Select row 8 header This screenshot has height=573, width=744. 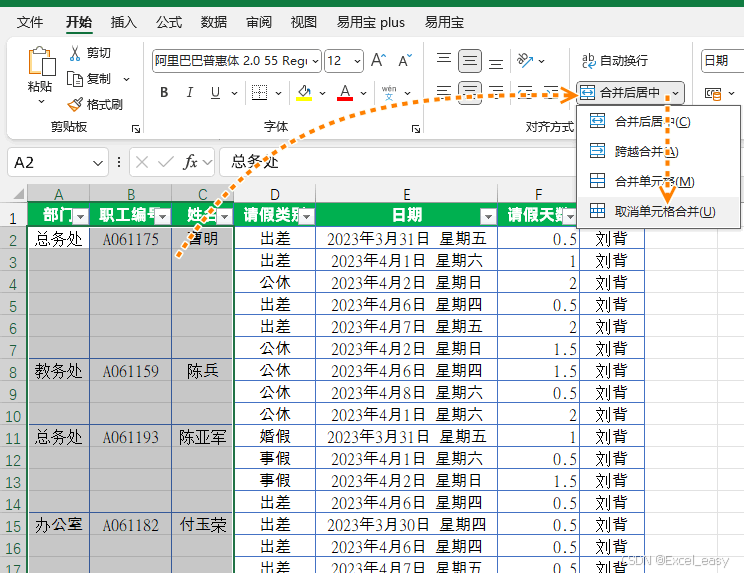[x=13, y=372]
